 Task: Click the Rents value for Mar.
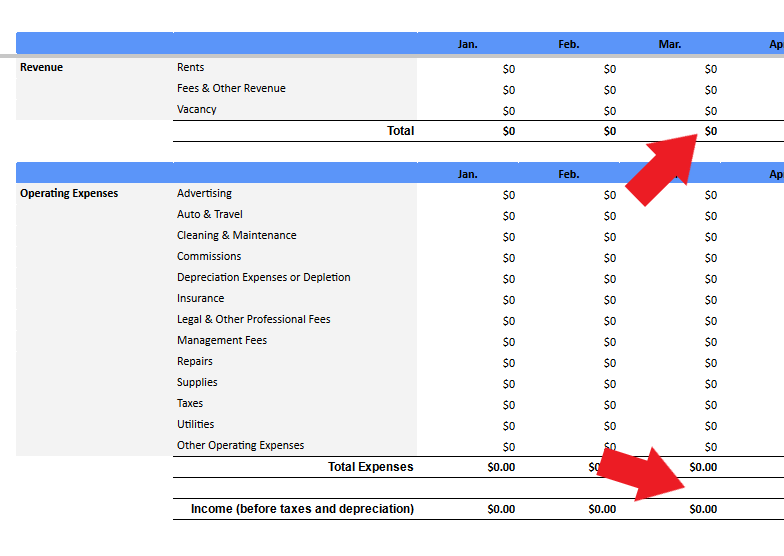[x=710, y=70]
